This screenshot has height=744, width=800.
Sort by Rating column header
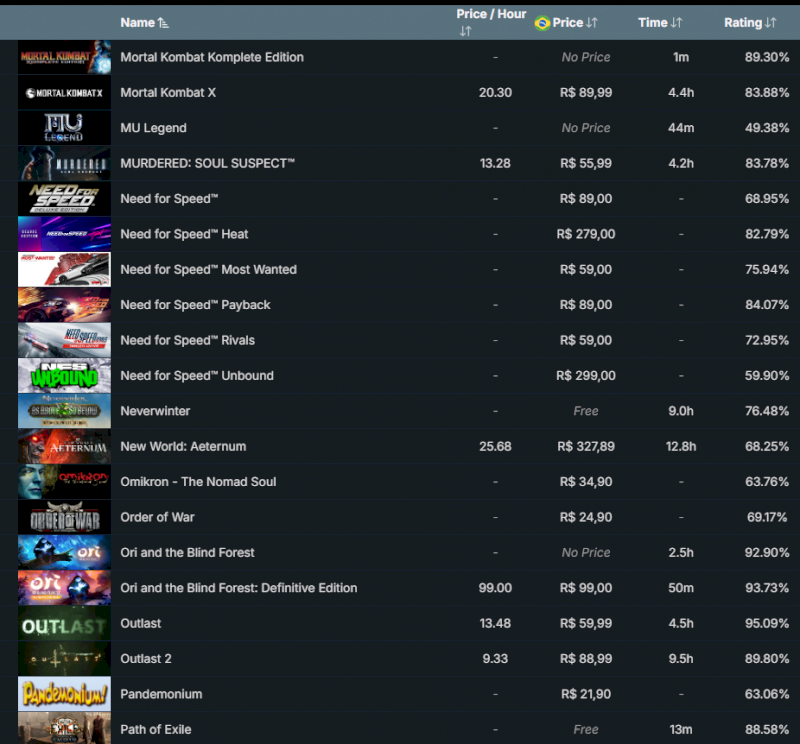click(750, 23)
